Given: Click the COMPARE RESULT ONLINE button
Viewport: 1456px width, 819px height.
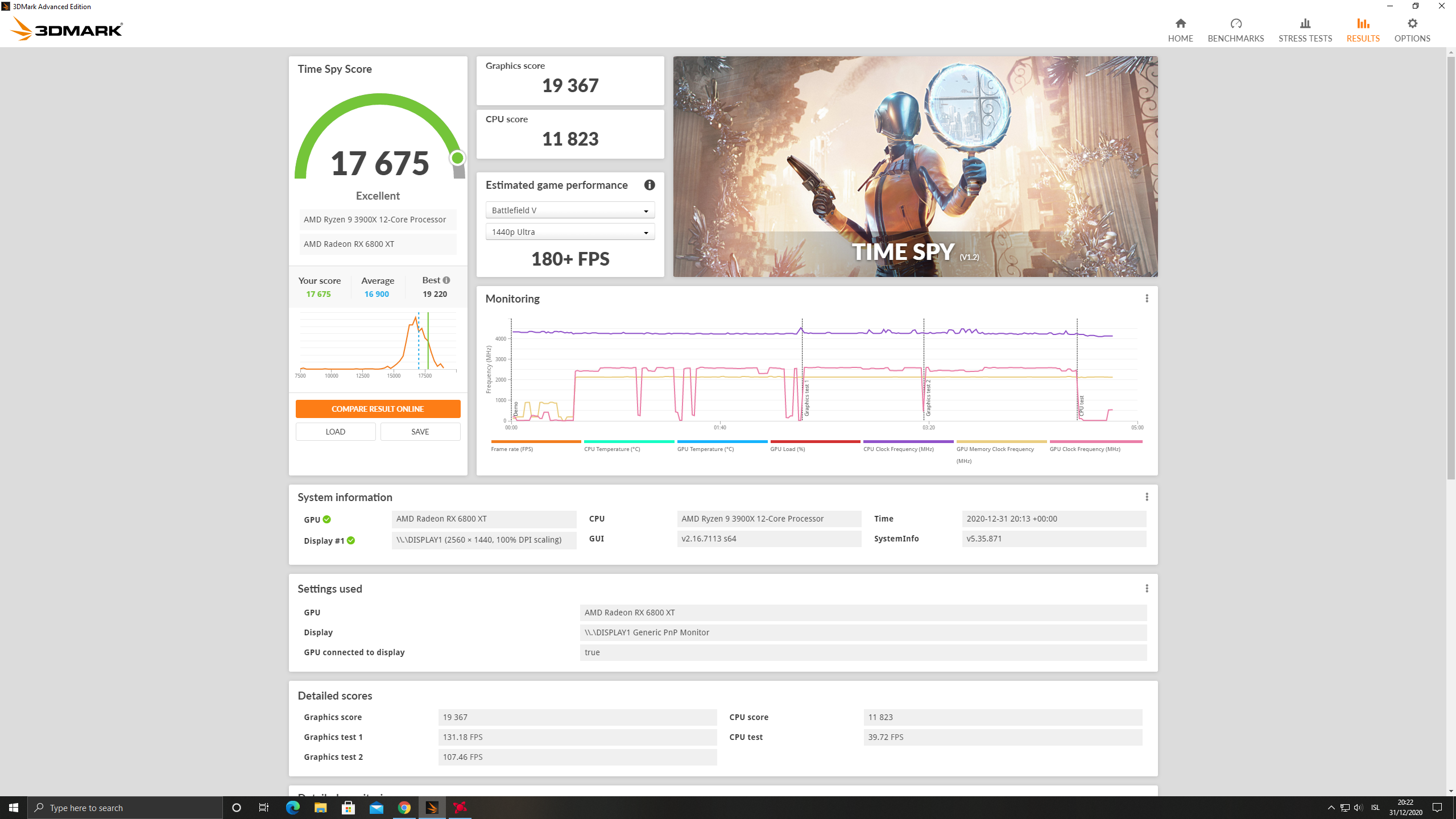Looking at the screenshot, I should (377, 408).
